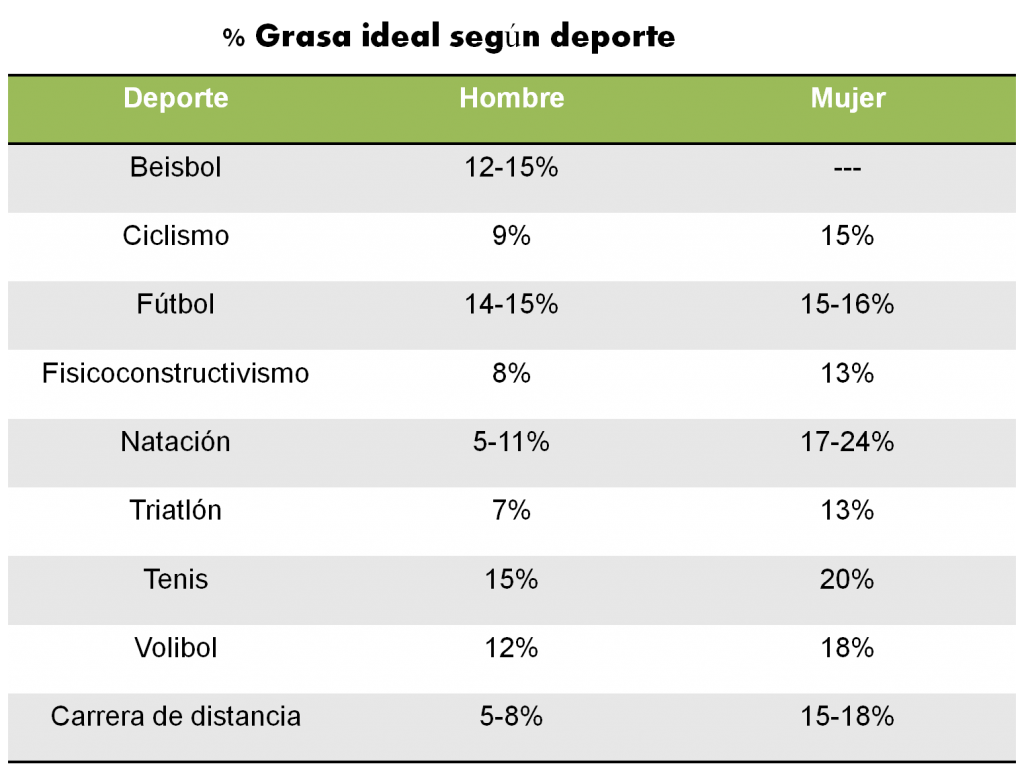This screenshot has height=770, width=1024.
Task: Click the Fisicoconstructivismo cell
Action: (x=176, y=374)
